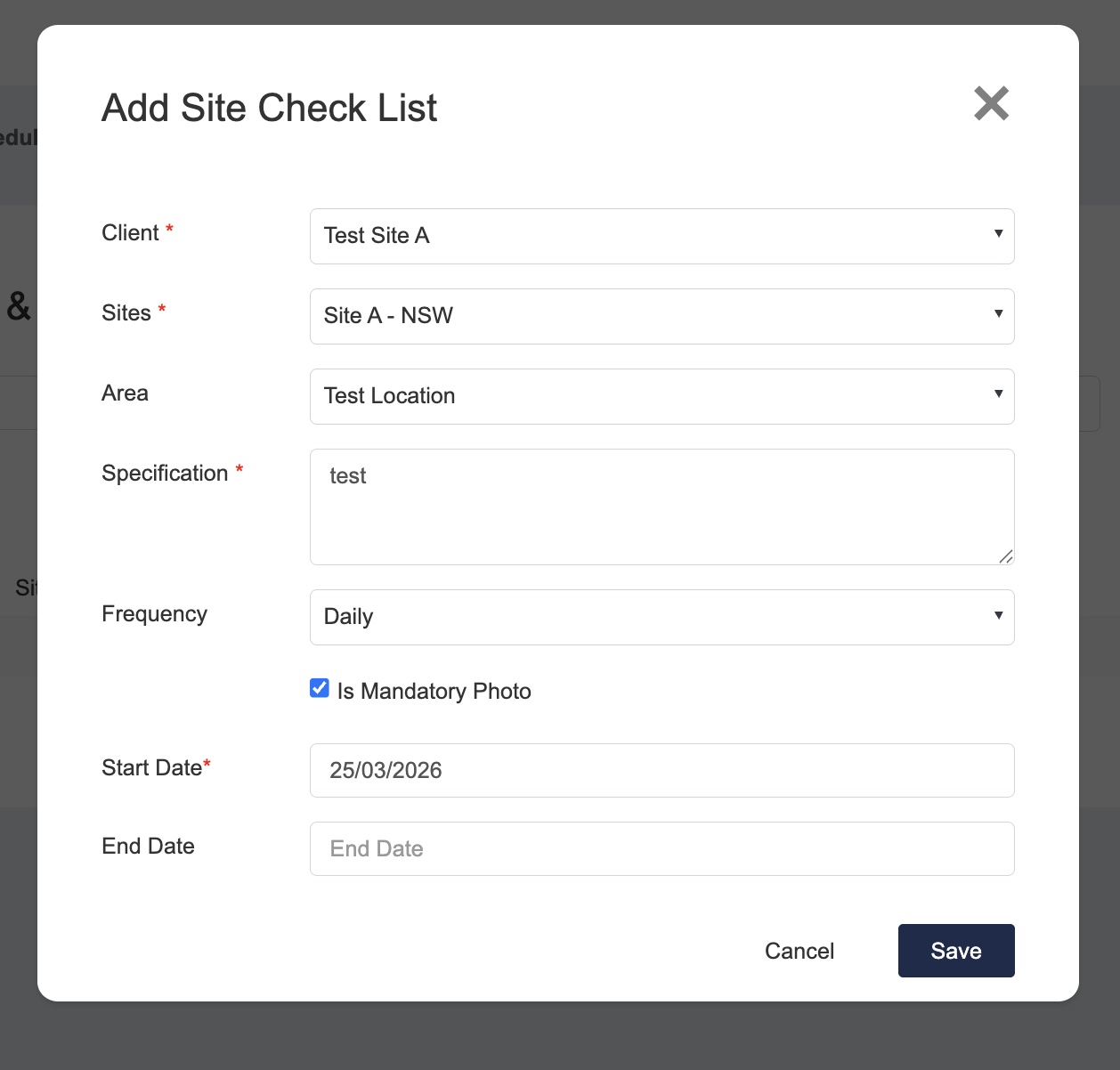The width and height of the screenshot is (1120, 1070).
Task: Click the Start Date field
Action: tap(661, 770)
